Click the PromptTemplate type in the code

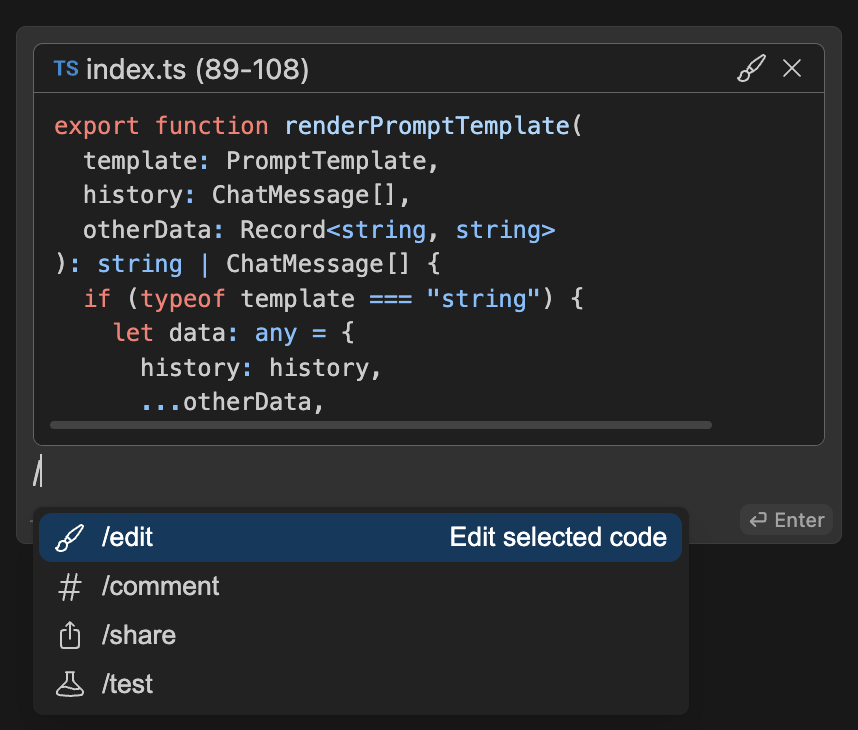[x=332, y=161]
